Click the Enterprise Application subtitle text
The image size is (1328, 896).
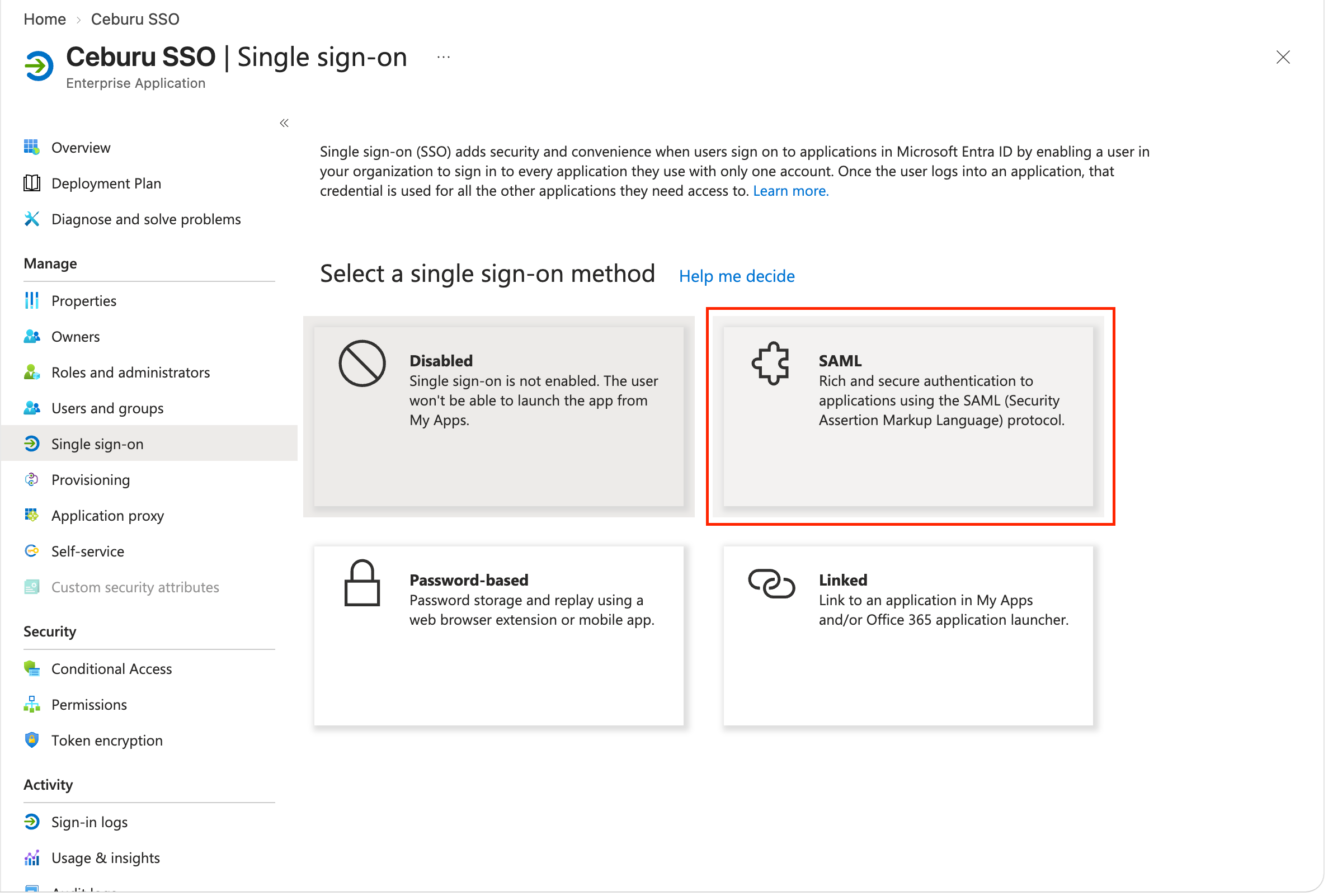tap(136, 83)
